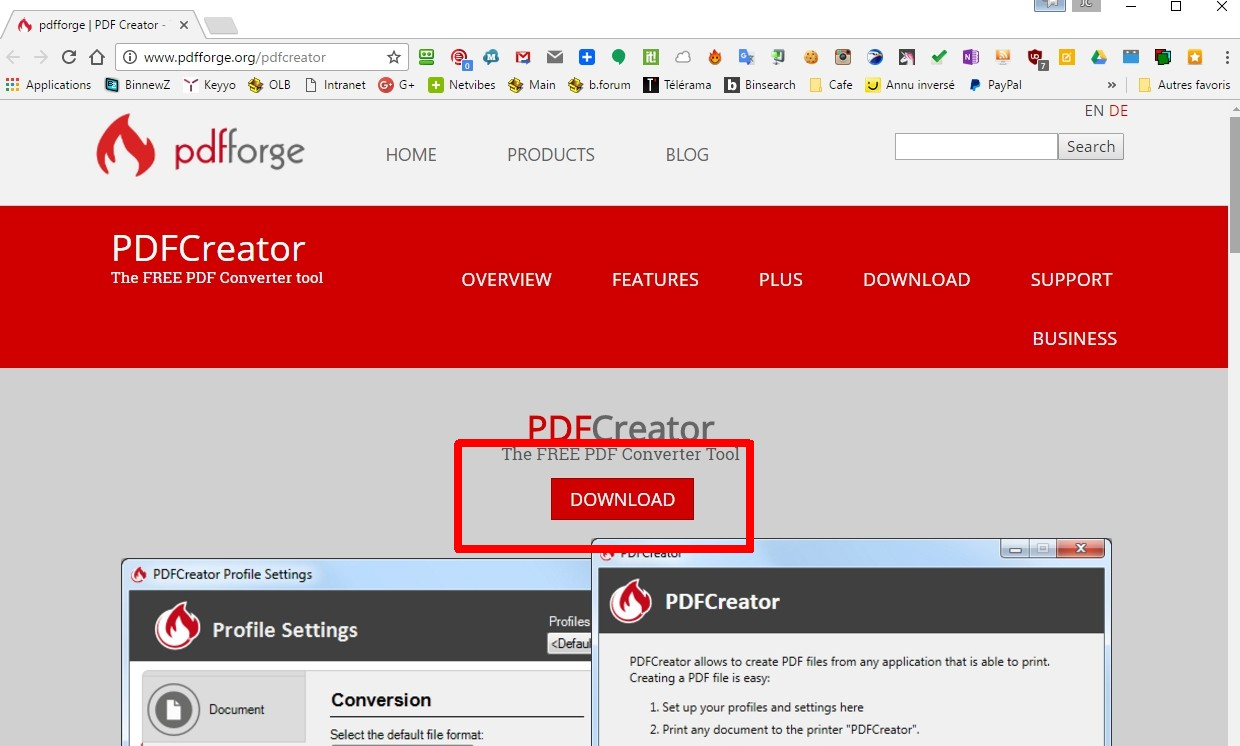Click the cloud extension icon
This screenshot has height=746, width=1240.
[x=683, y=57]
